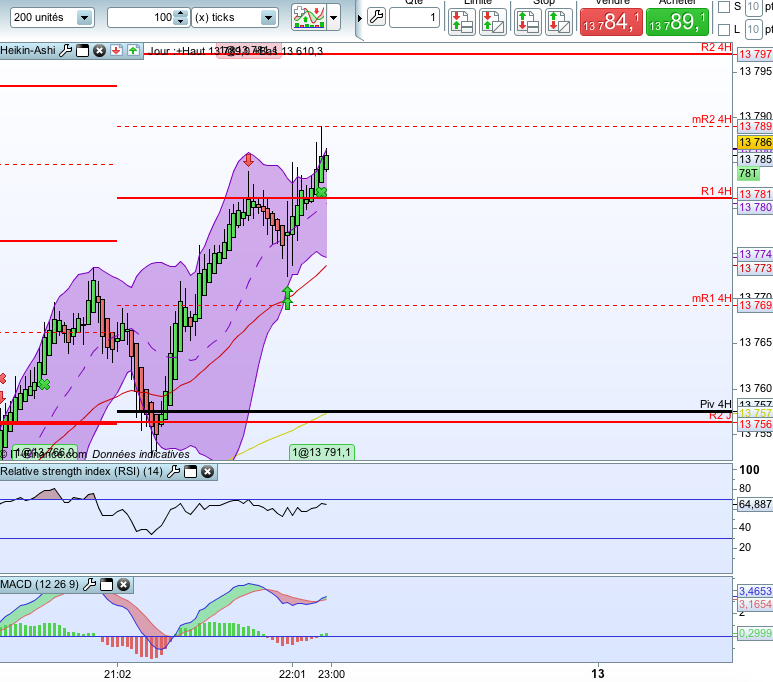Viewport: 773px width, 682px height.
Task: Open the 200 unités dropdown
Action: [x=85, y=18]
